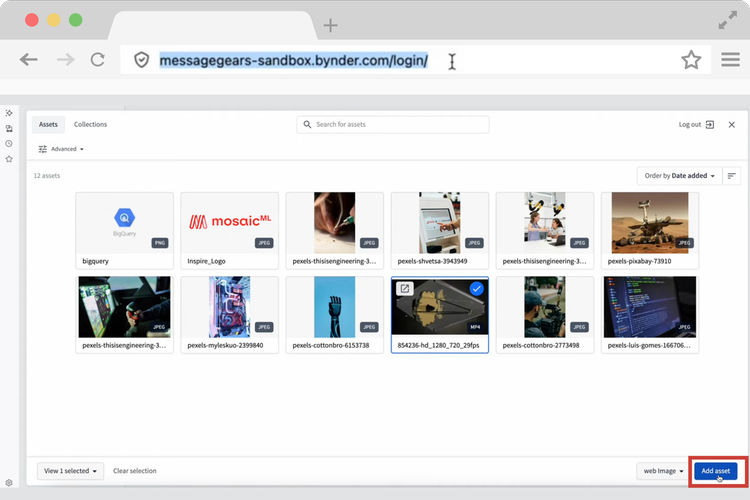This screenshot has height=500, width=750.
Task: Toggle the sort direction icon
Action: [x=731, y=176]
